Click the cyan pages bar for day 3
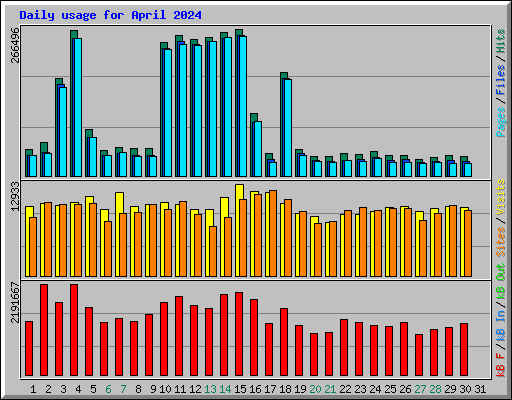This screenshot has height=400, width=512. pos(63,132)
